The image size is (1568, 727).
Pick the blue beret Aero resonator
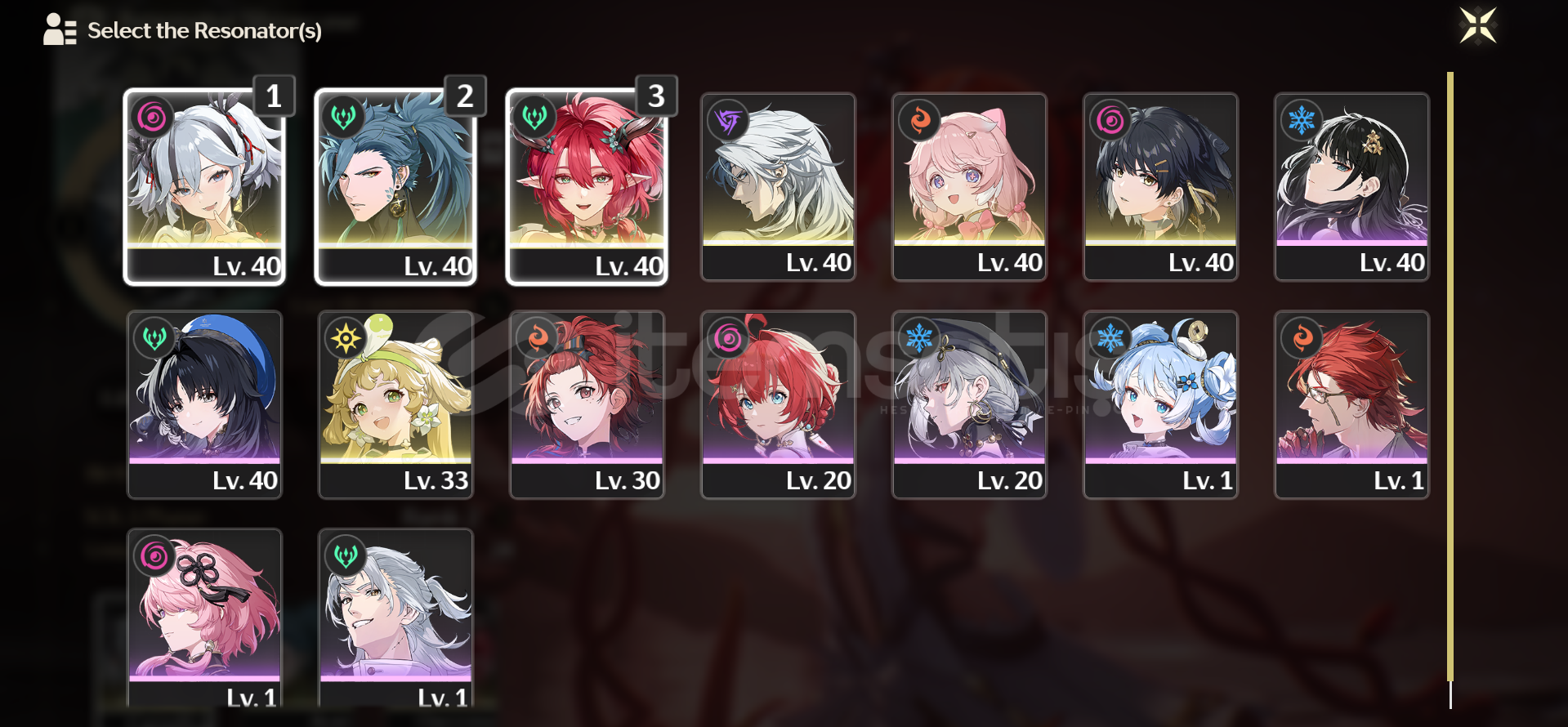(x=204, y=404)
